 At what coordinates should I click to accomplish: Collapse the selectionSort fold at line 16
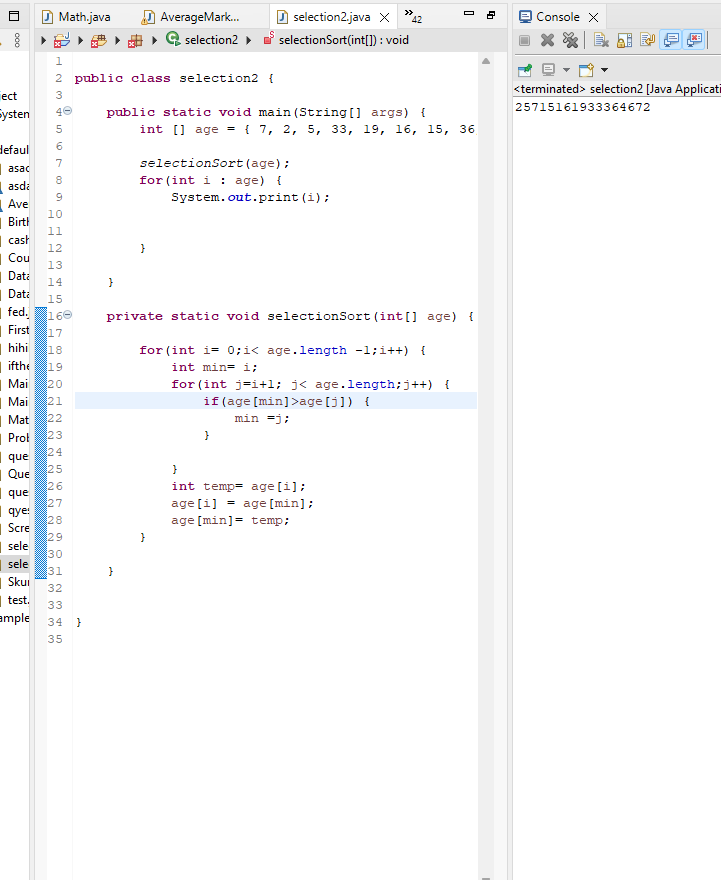tap(67, 315)
